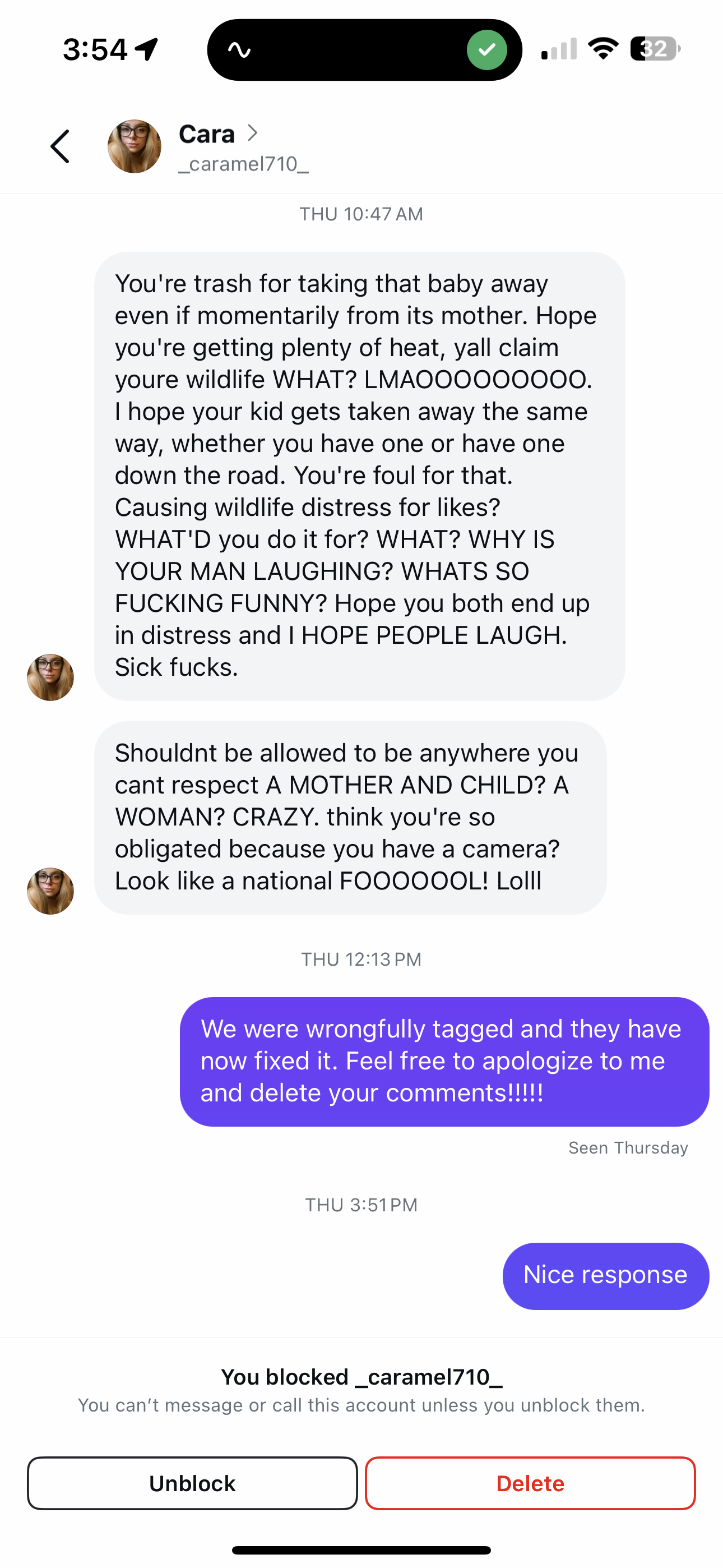723x1568 pixels.
Task: Tap the waveform icon in Dynamic Island
Action: pos(239,50)
